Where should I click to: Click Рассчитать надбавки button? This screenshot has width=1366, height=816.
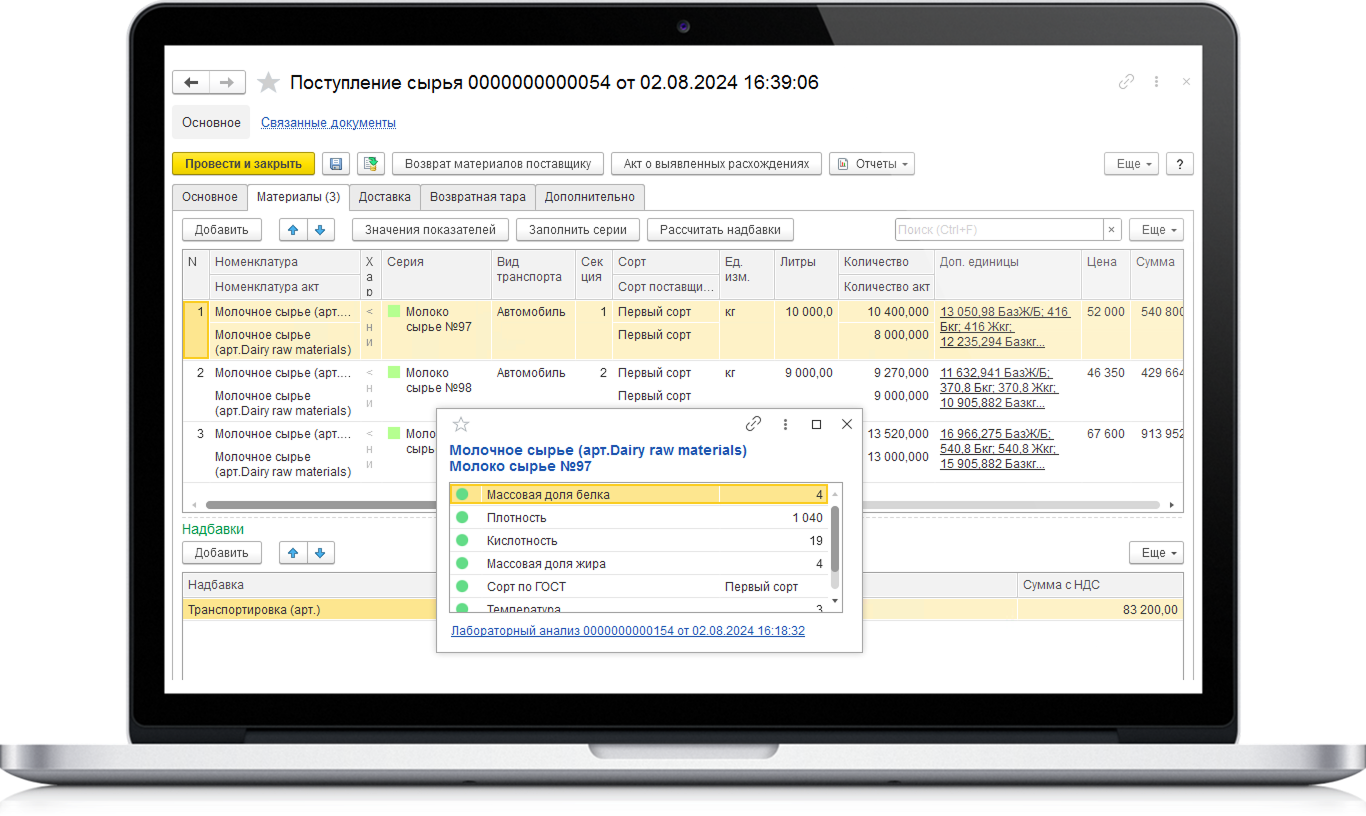click(720, 230)
